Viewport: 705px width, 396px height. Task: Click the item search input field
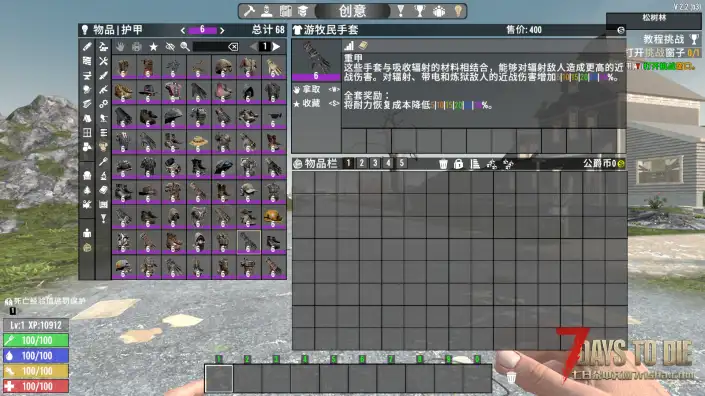(x=210, y=46)
